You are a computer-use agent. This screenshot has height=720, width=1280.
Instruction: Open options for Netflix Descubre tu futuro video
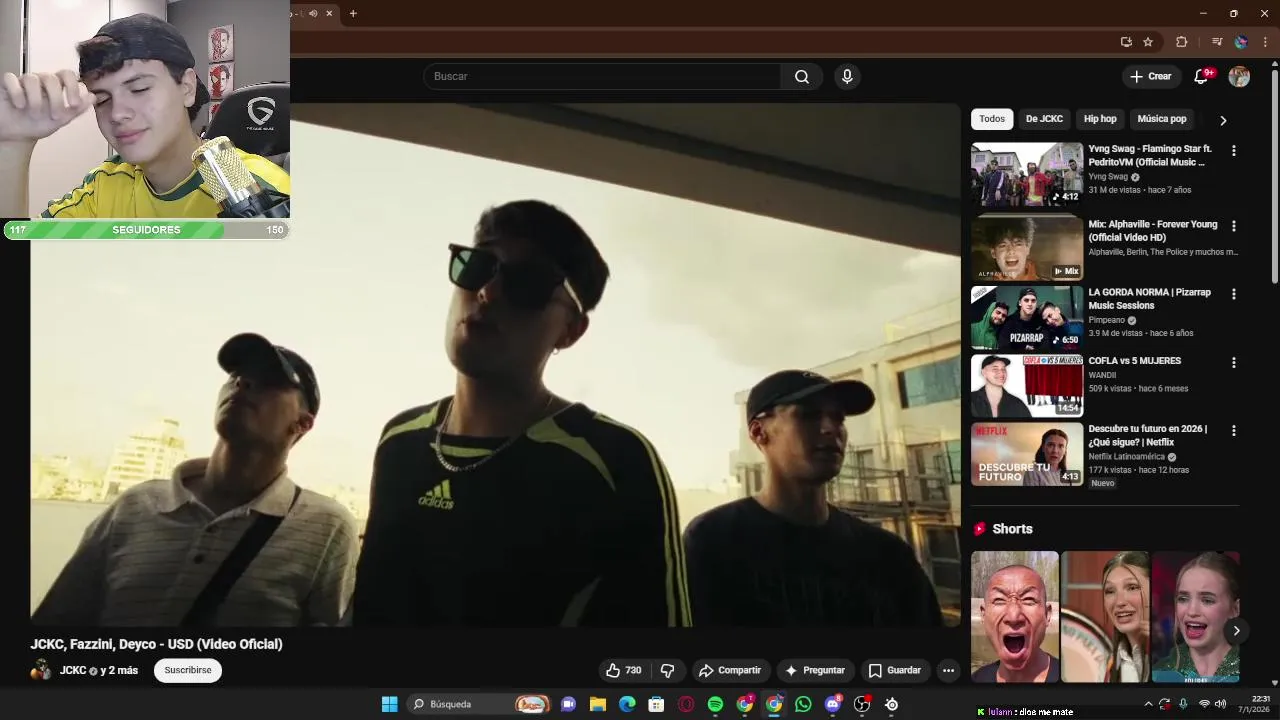click(1233, 430)
